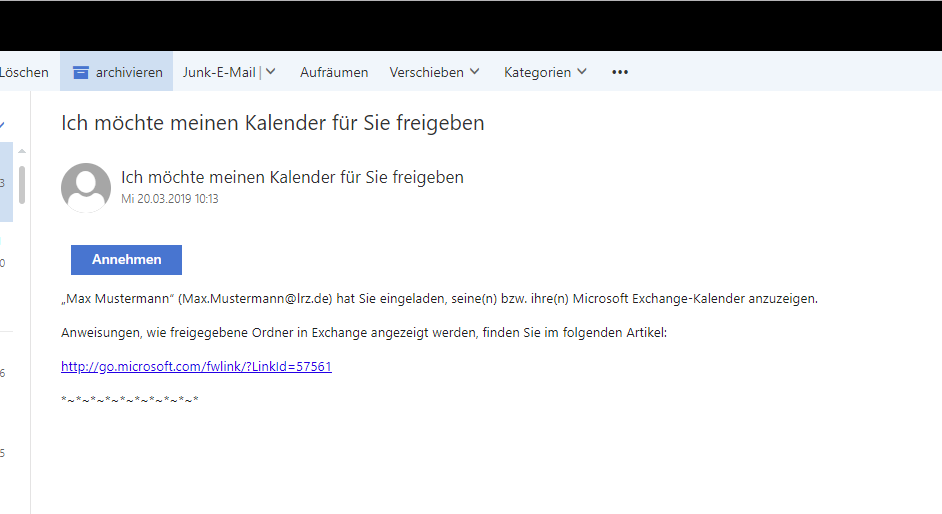This screenshot has height=514, width=942.
Task: Click the blue checkmark in the left pane
Action: (x=2, y=125)
